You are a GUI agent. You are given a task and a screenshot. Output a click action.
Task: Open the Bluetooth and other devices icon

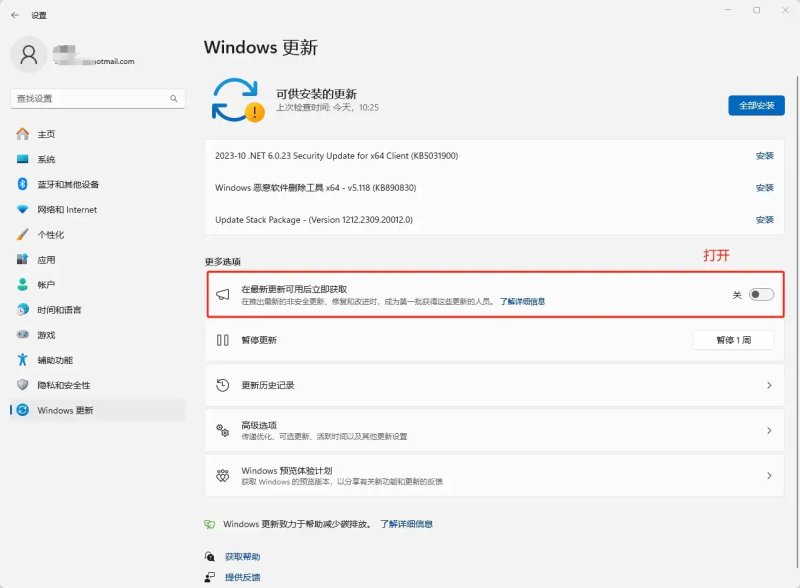click(x=22, y=184)
